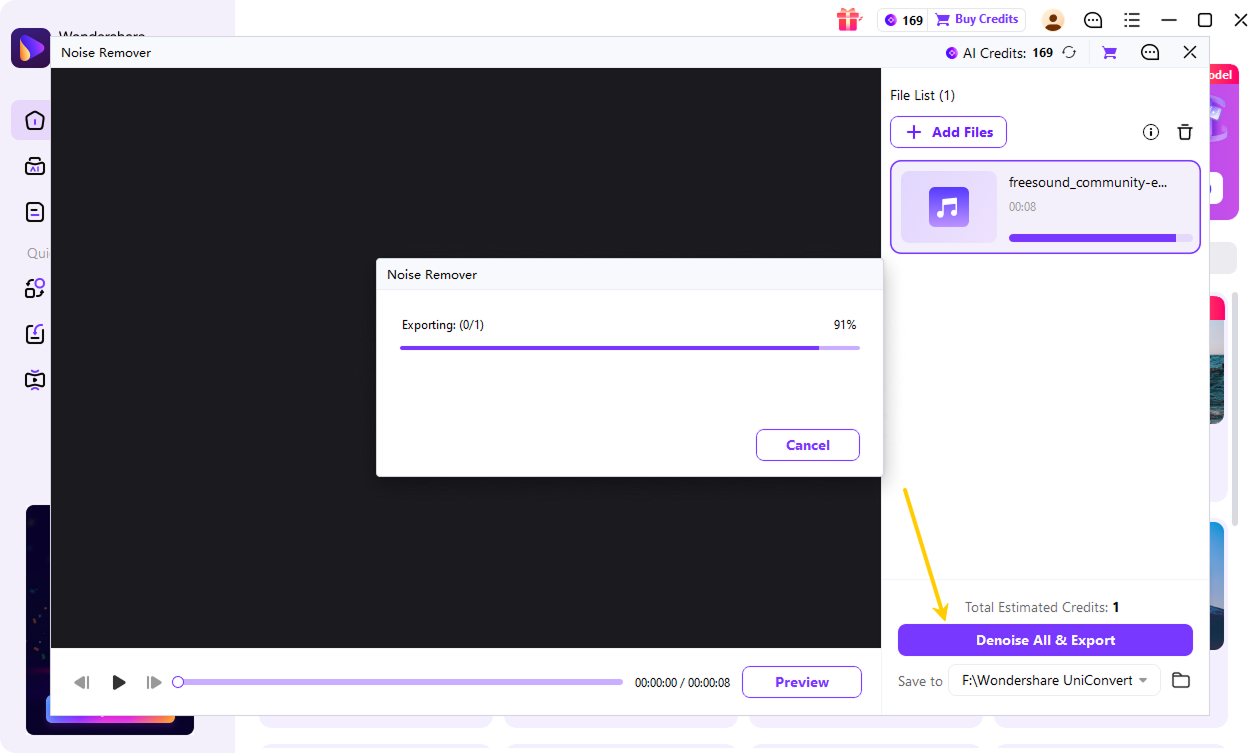Open the downloader sidebar icon
This screenshot has height=753, width=1260.
coord(35,334)
